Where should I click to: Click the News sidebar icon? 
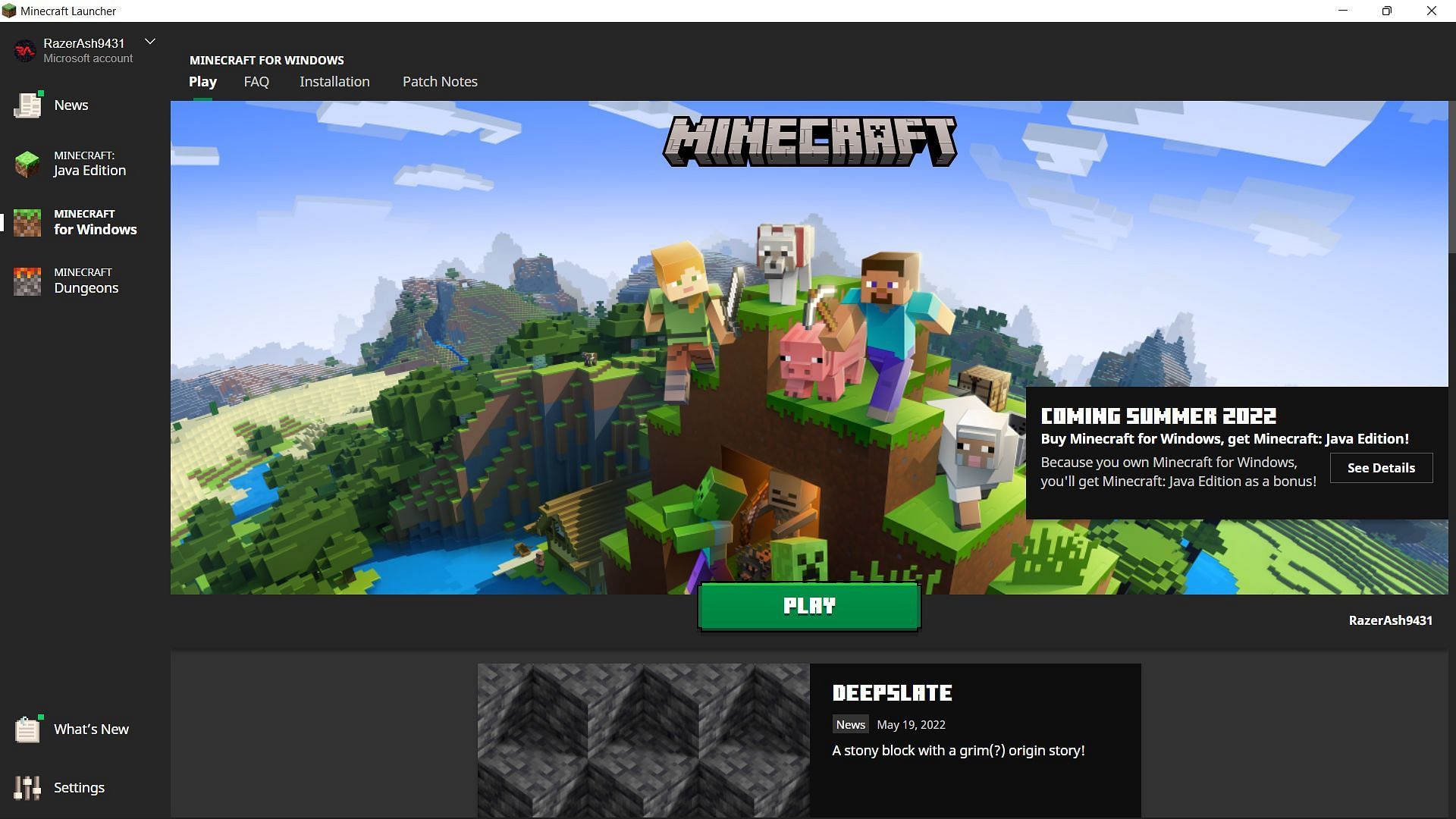coord(27,104)
